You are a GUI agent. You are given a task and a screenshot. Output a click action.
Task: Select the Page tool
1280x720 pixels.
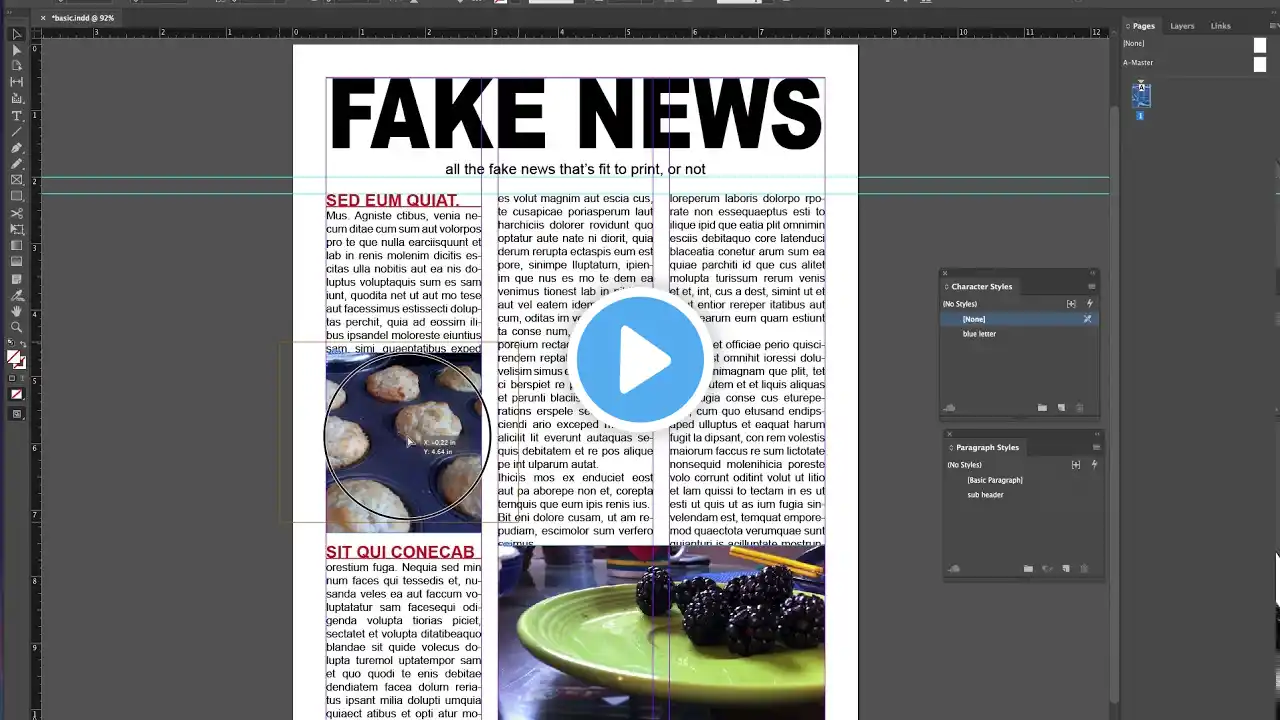click(17, 66)
